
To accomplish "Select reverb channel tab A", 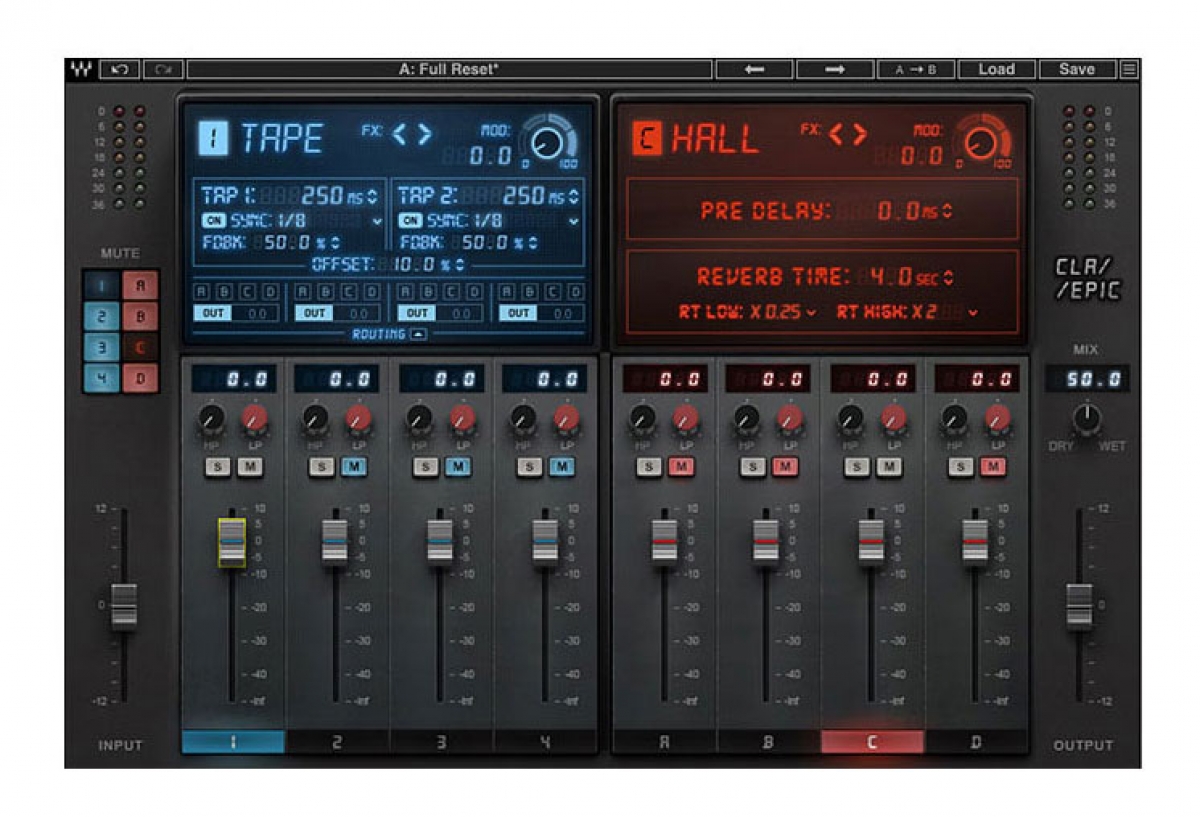I will click(665, 742).
